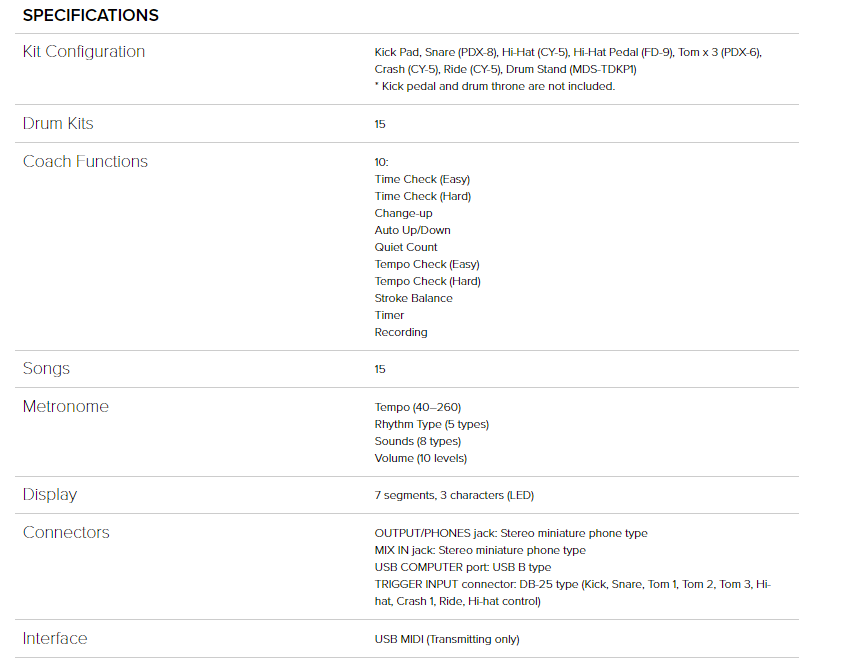Click the Songs row label
Image resolution: width=862 pixels, height=659 pixels.
tap(46, 369)
